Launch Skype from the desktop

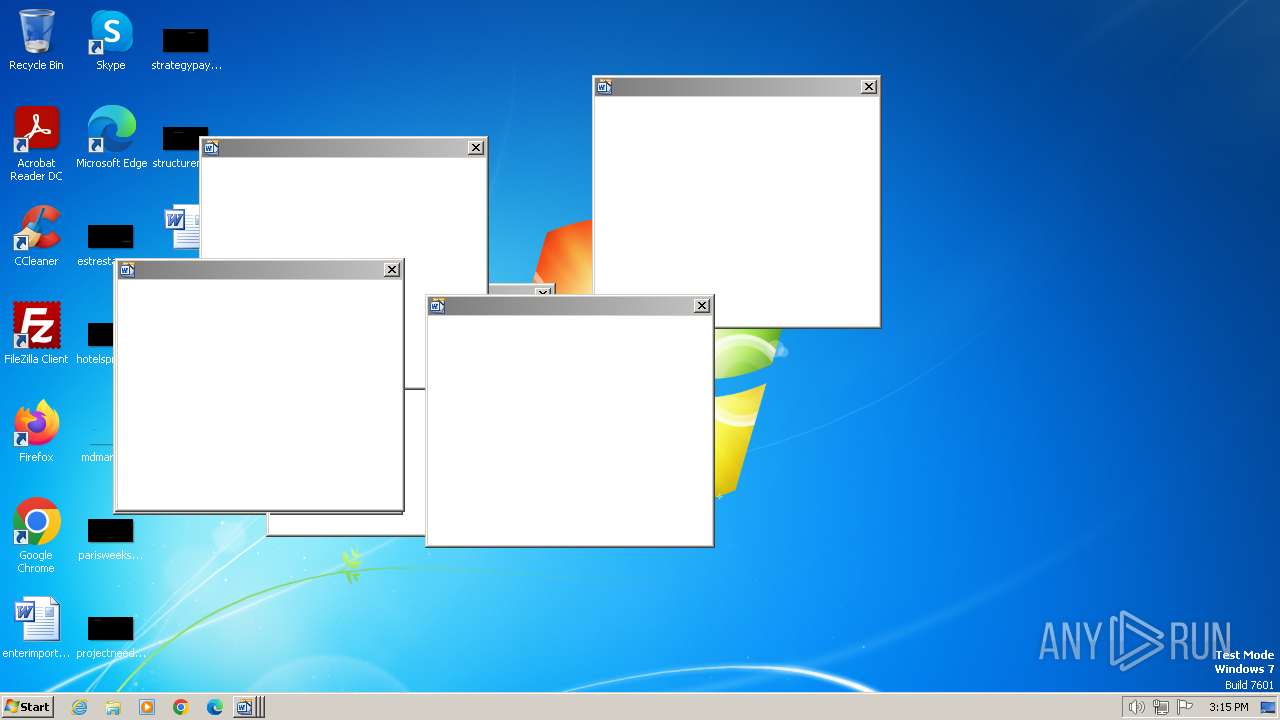[x=111, y=40]
